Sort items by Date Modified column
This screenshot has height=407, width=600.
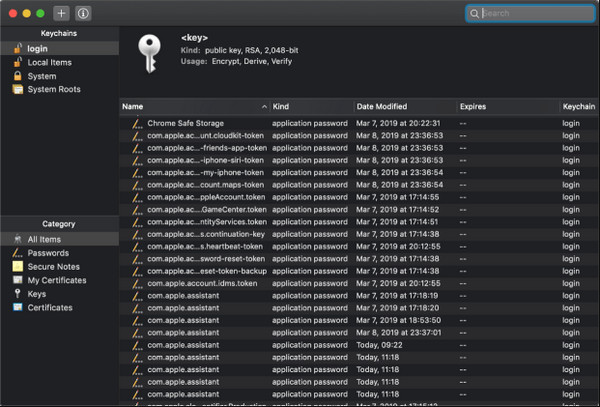click(403, 105)
